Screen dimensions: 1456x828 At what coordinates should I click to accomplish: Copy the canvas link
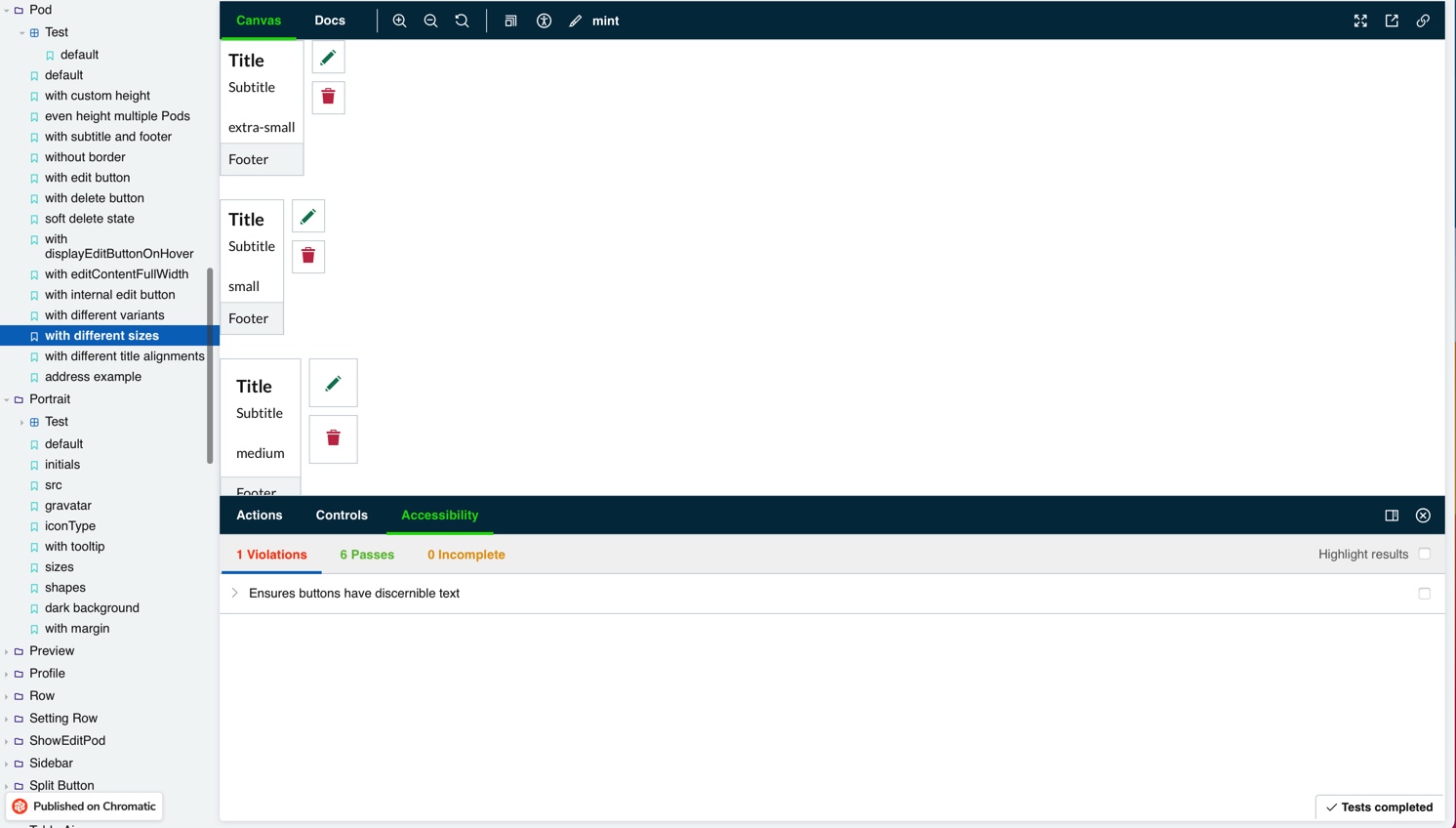(x=1423, y=21)
